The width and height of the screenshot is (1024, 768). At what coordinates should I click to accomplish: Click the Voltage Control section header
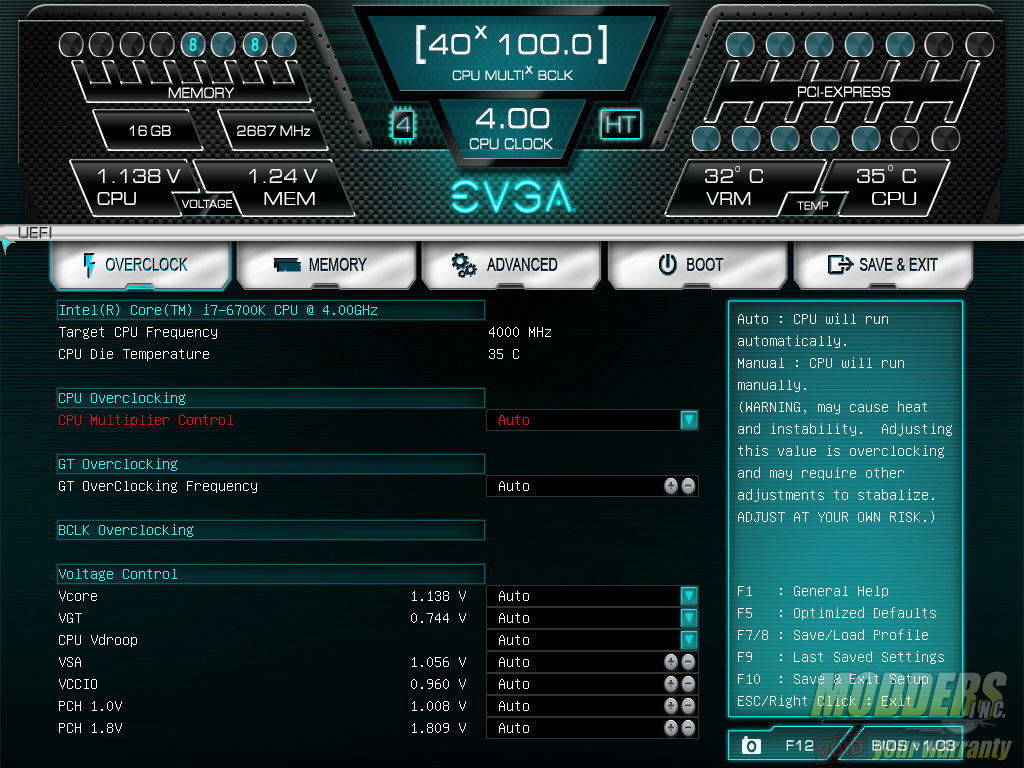coord(271,574)
